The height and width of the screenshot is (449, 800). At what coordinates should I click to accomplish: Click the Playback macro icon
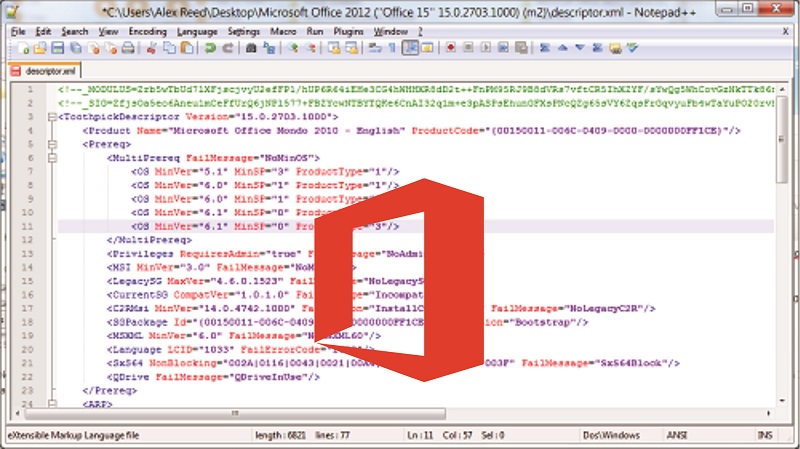point(486,48)
